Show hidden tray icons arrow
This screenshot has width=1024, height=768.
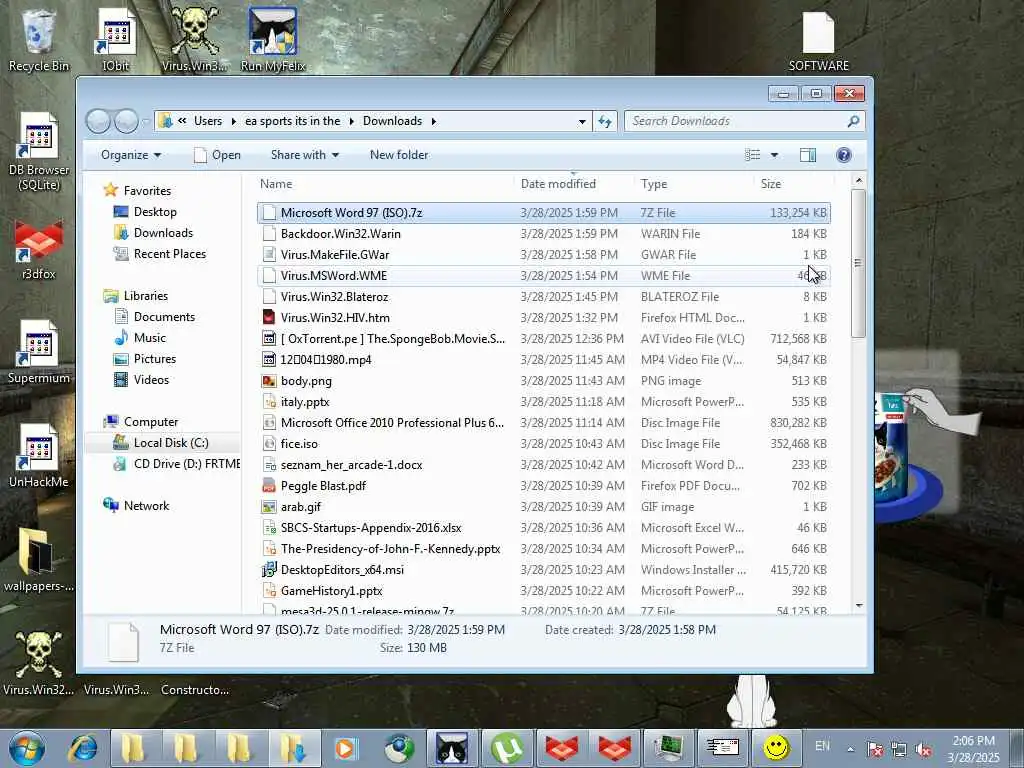point(850,750)
